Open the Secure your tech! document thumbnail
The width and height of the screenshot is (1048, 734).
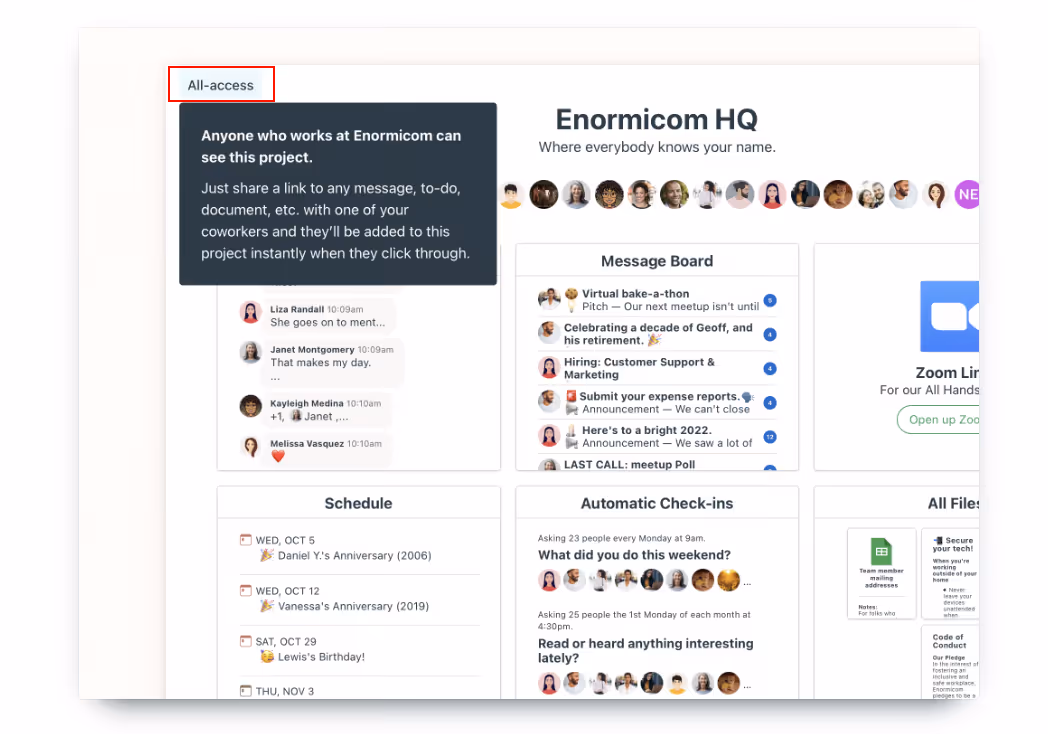pos(950,574)
